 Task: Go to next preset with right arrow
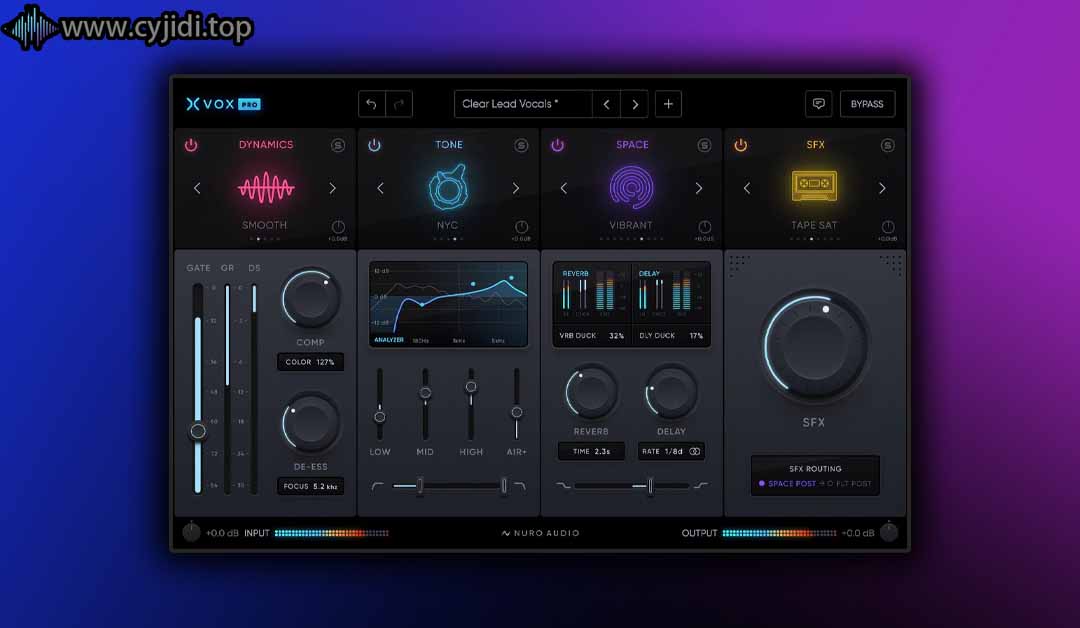(x=634, y=104)
